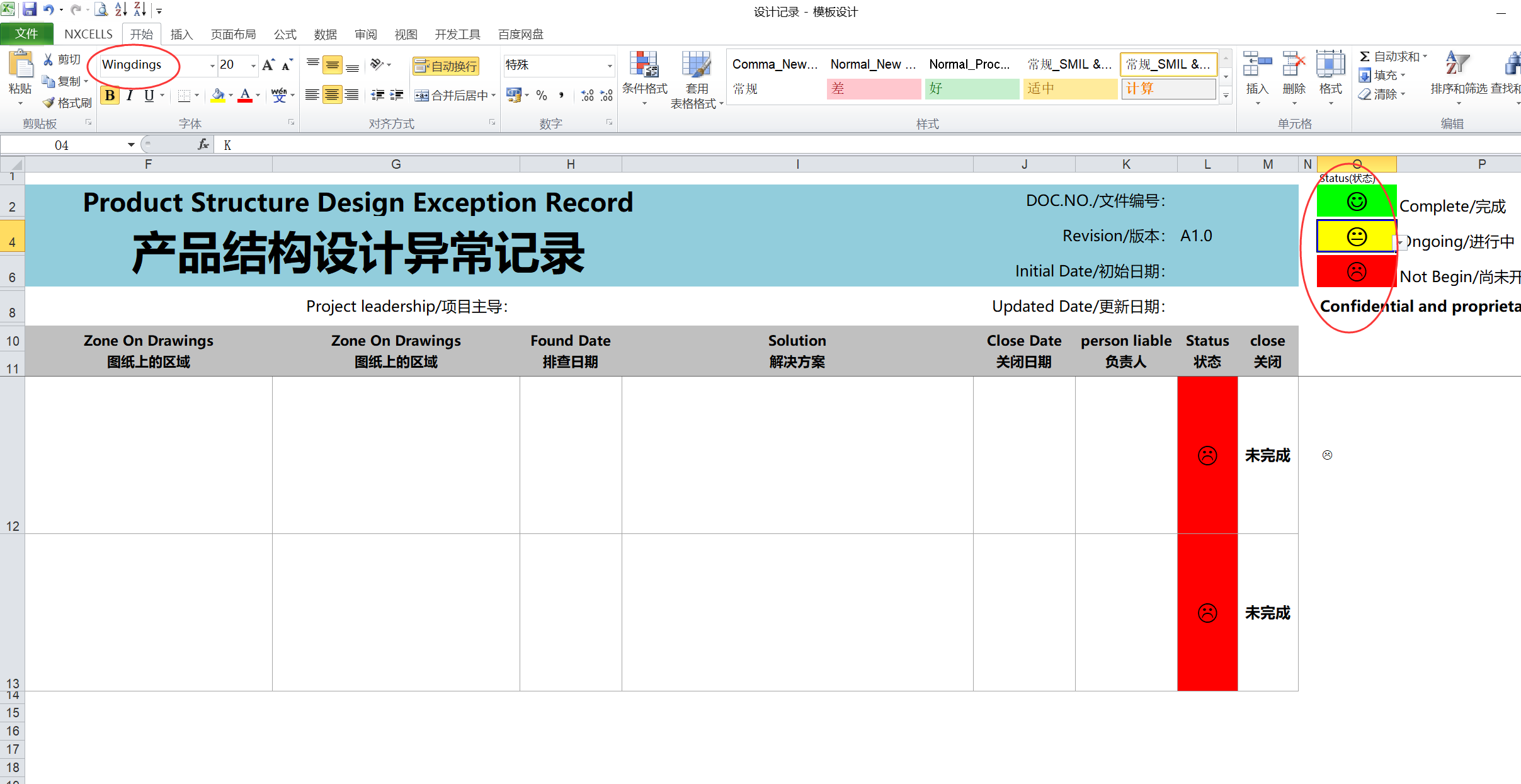Viewport: 1521px width, 784px height.
Task: Sort descending Z to A icon
Action: point(140,9)
